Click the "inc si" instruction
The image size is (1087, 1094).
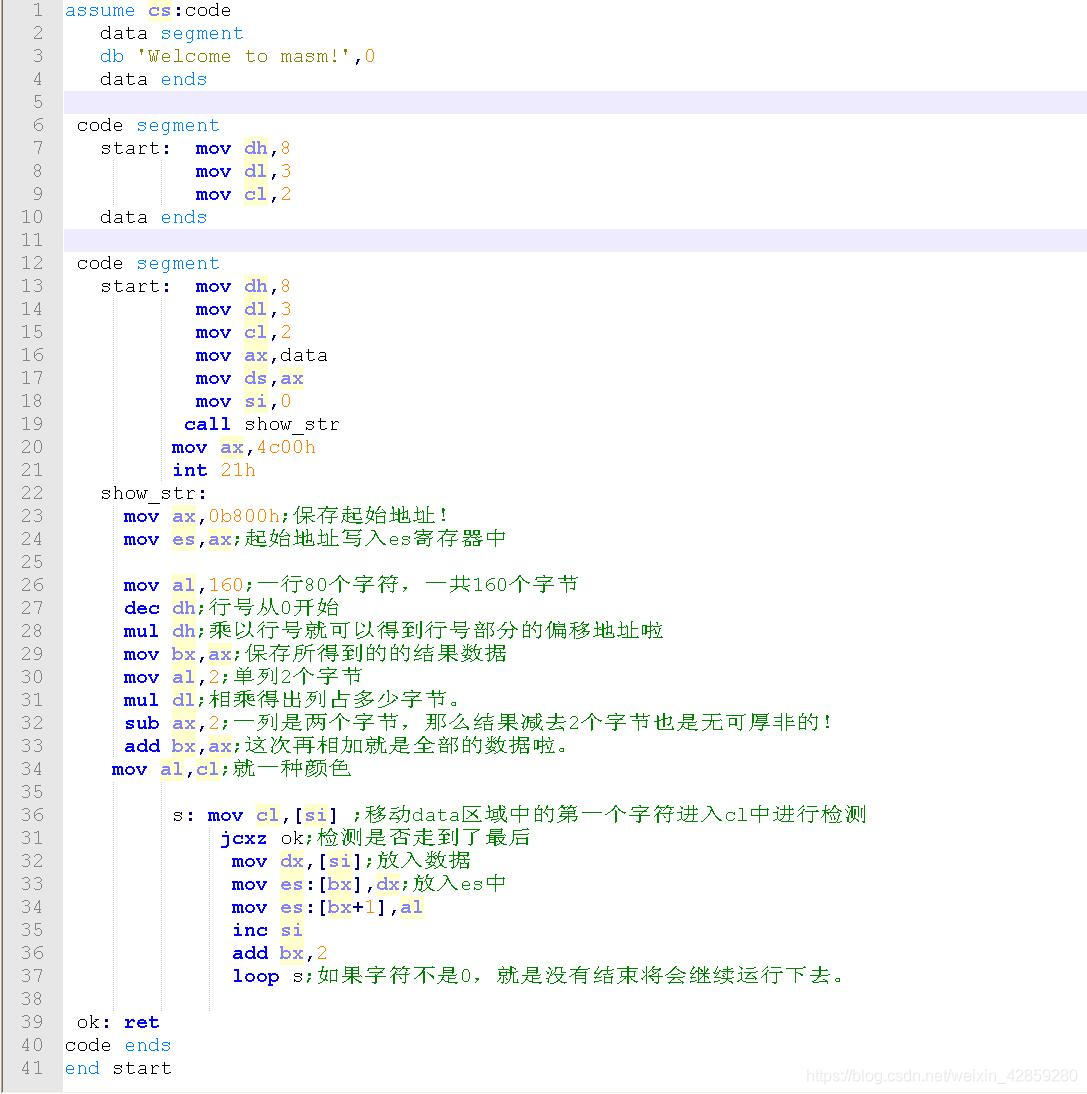(268, 930)
